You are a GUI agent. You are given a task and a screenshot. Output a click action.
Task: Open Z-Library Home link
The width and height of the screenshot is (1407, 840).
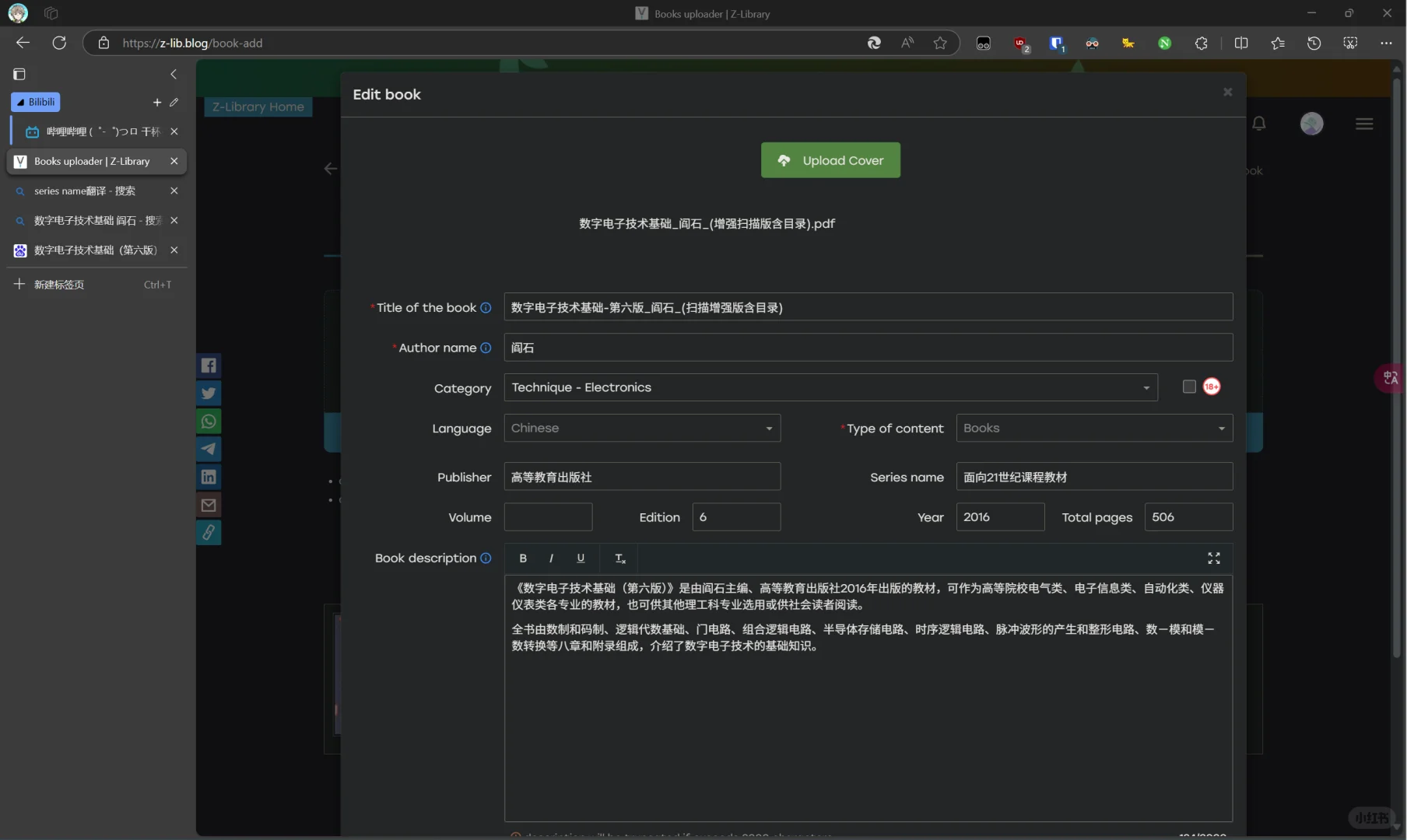tap(258, 107)
